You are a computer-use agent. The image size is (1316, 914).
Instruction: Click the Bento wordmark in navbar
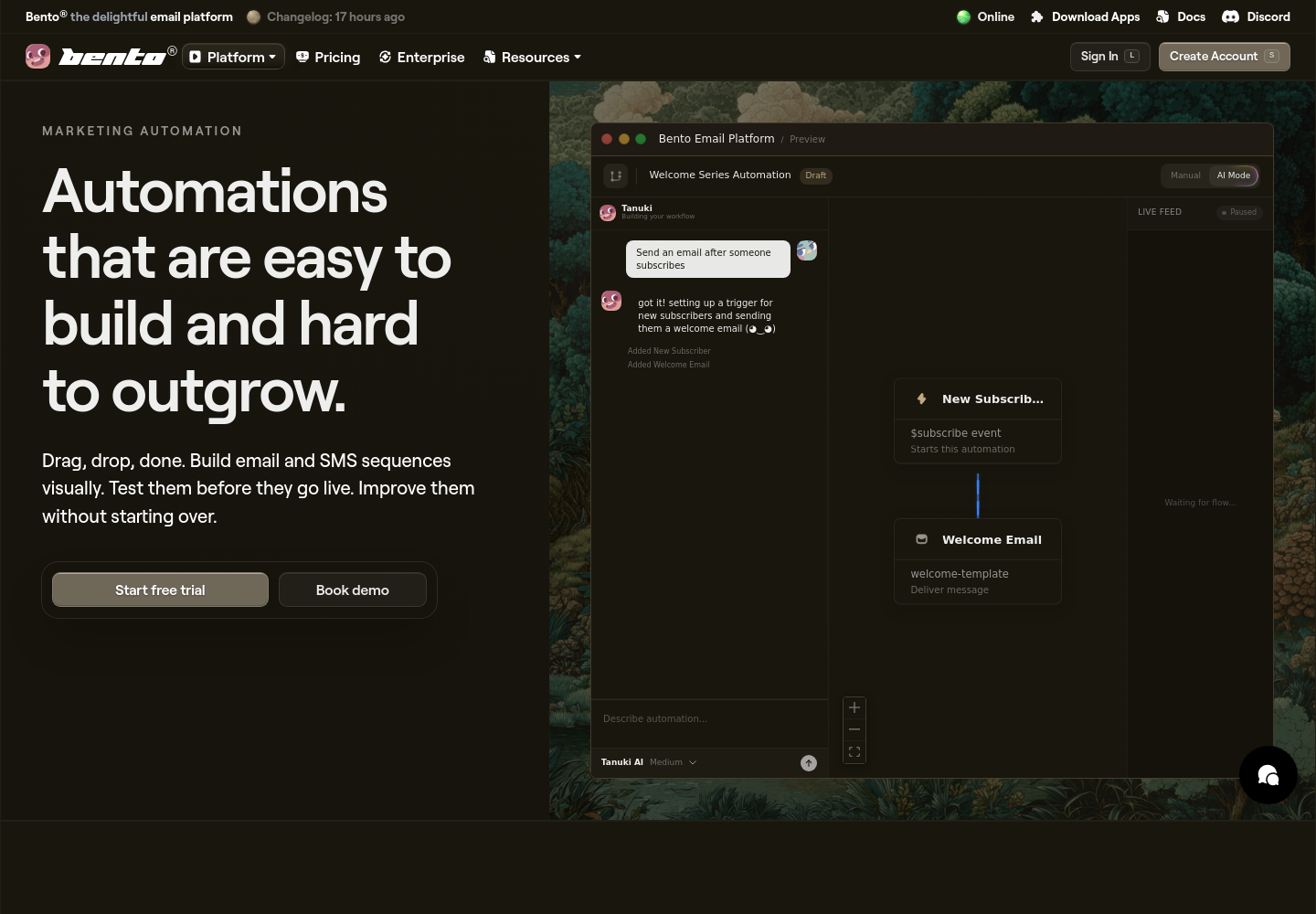[x=117, y=57]
